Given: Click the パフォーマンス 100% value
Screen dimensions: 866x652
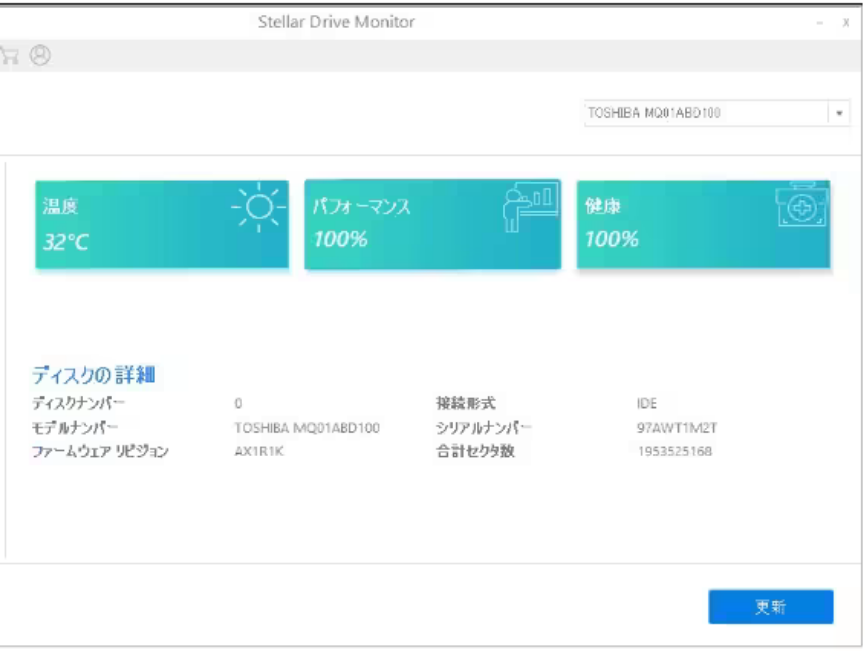Looking at the screenshot, I should coord(340,239).
